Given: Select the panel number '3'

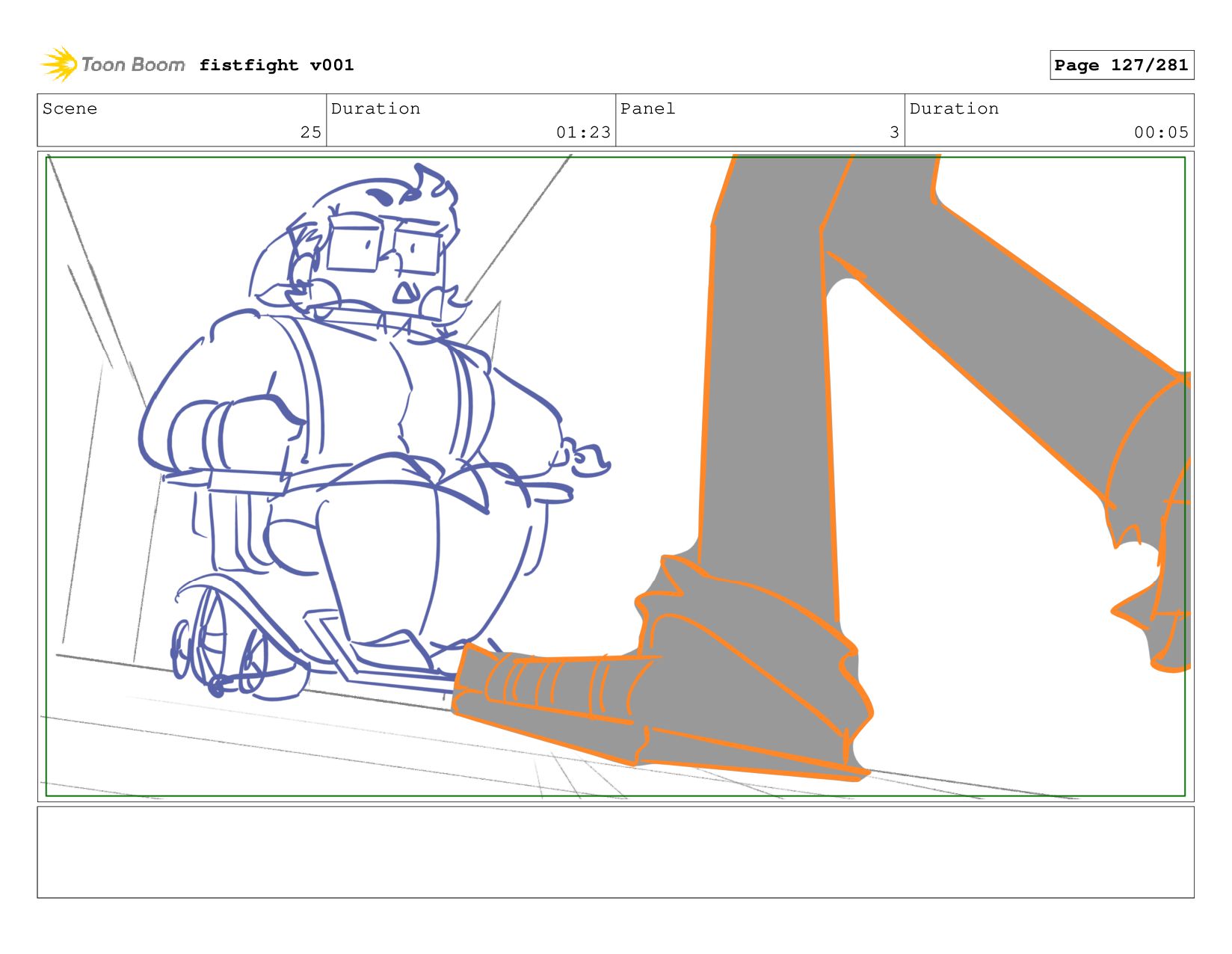Looking at the screenshot, I should tap(894, 132).
